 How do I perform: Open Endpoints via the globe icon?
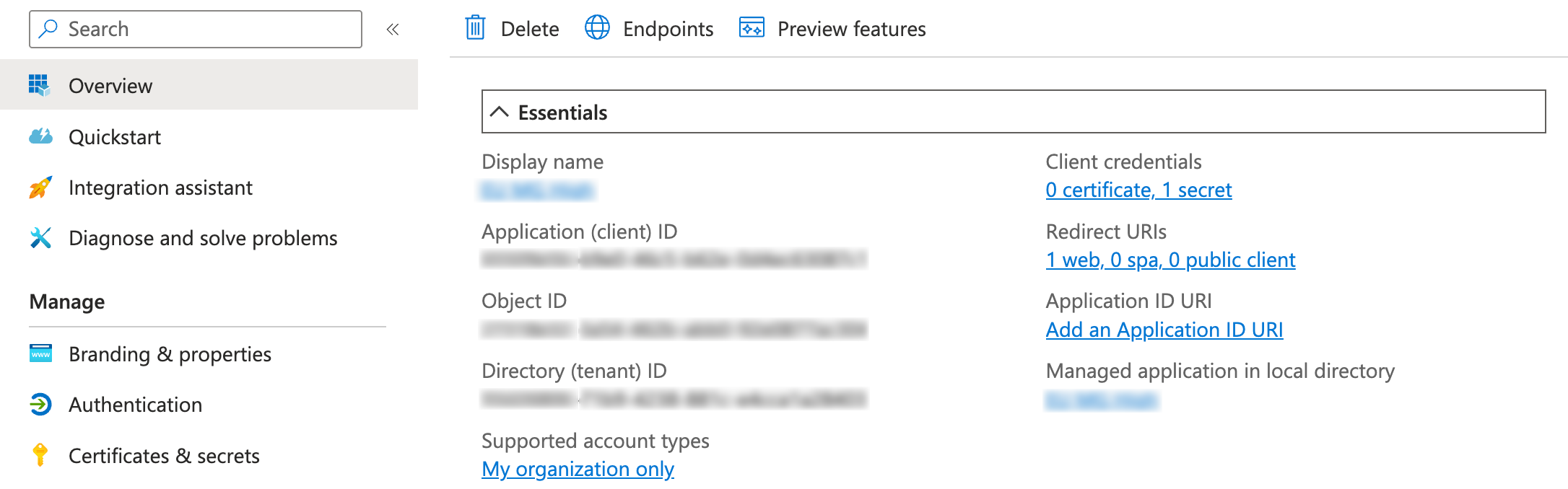[x=597, y=28]
